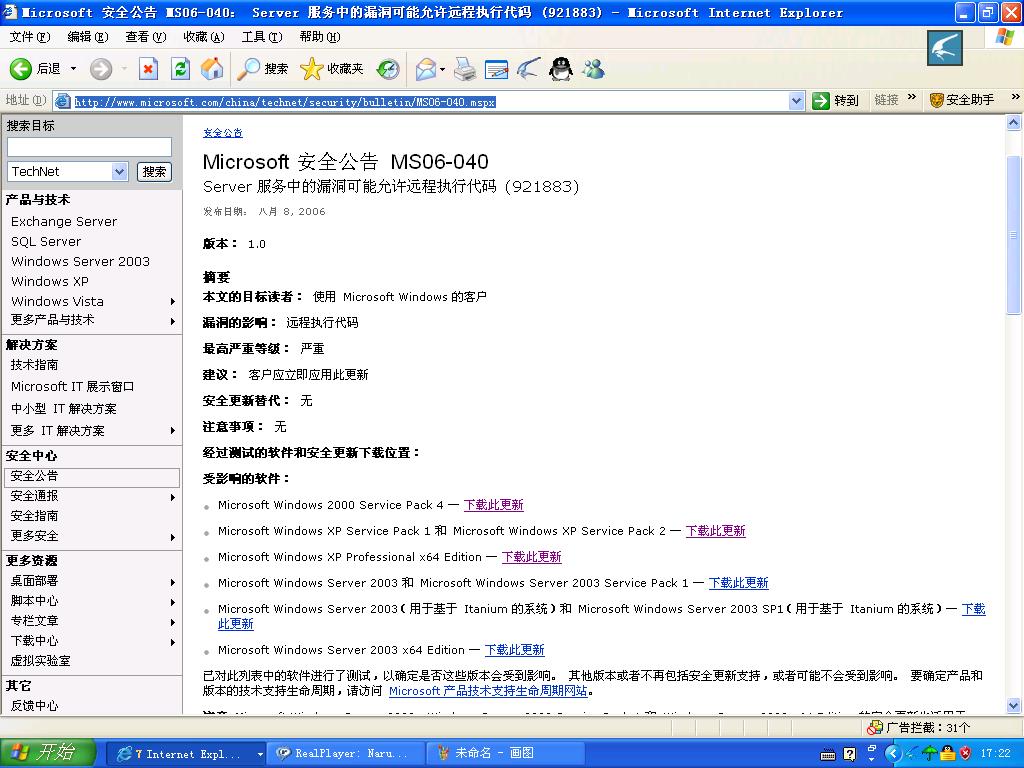
Task: Stop page loading with red X icon
Action: pyautogui.click(x=148, y=69)
